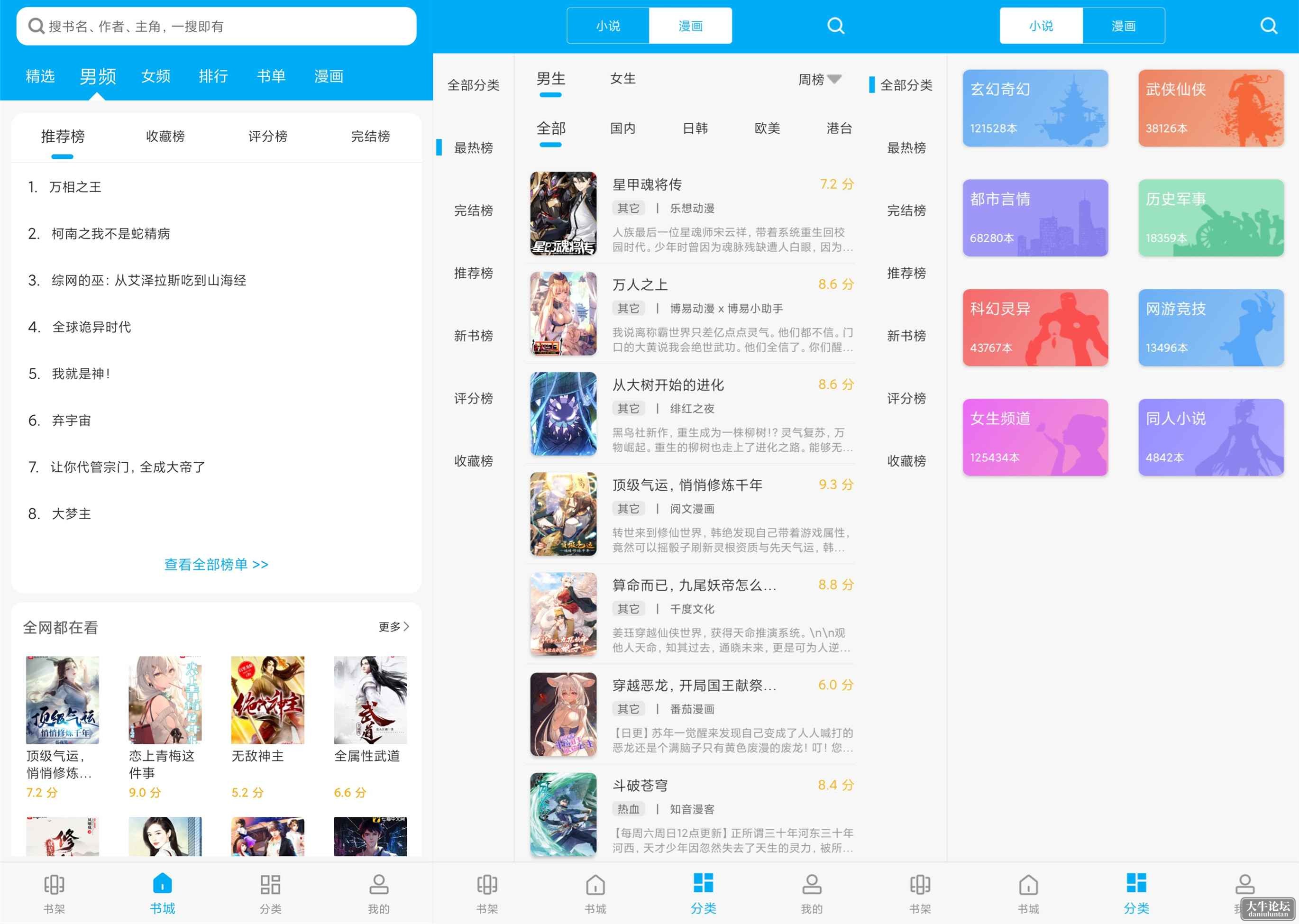Select the 收藏榜 ranking tab
Viewport: 1299px width, 924px height.
165,136
